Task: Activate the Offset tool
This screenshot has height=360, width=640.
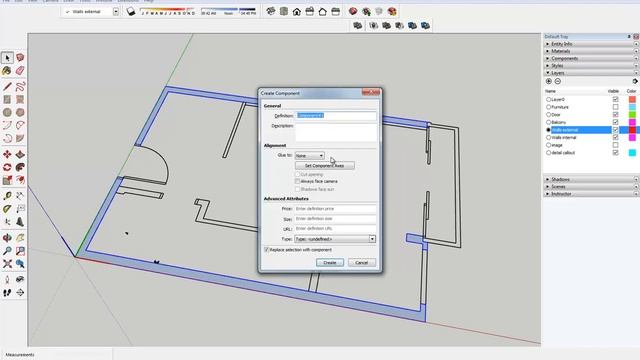Action: pos(20,180)
